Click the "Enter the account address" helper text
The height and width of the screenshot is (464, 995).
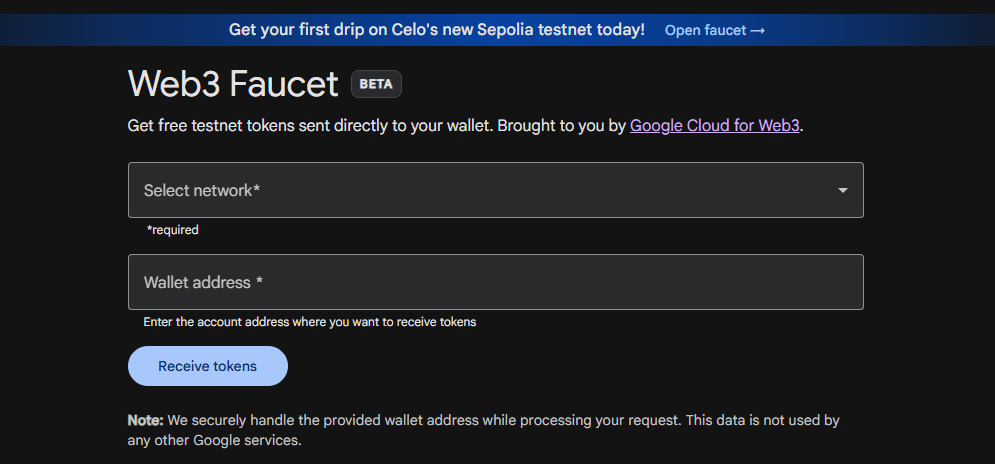309,322
